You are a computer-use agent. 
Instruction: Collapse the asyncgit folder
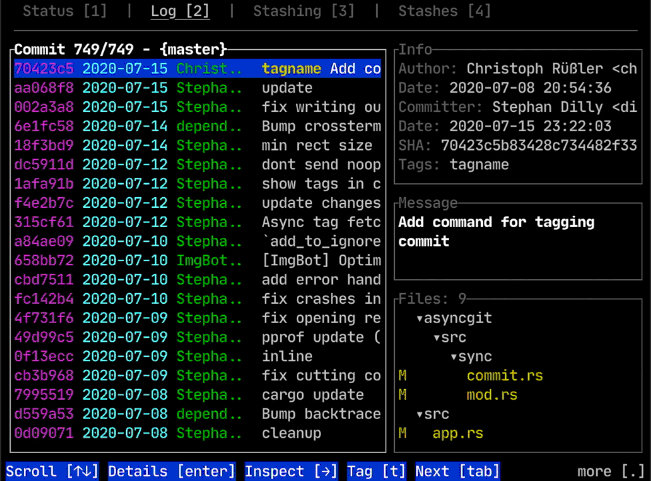click(x=454, y=318)
